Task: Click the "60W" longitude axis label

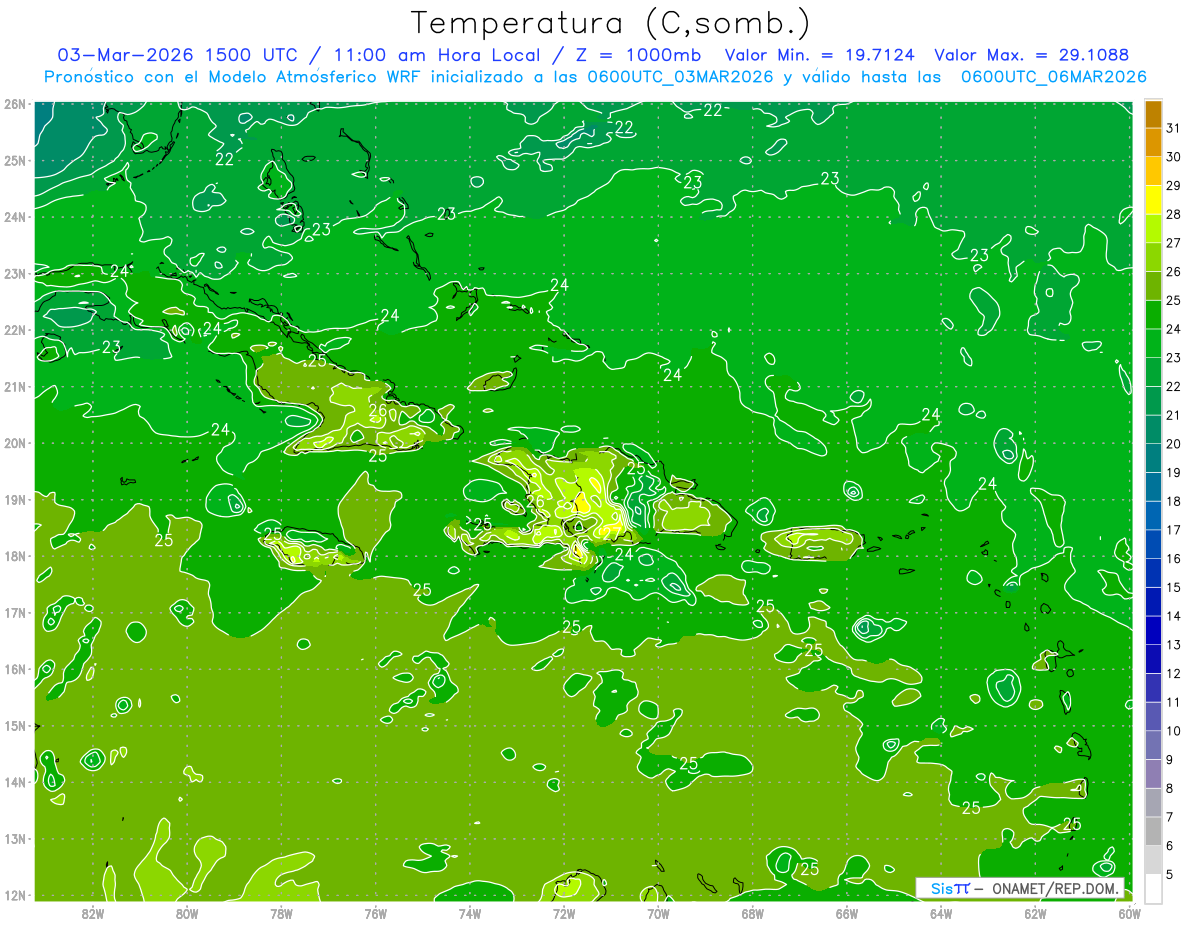Action: click(x=1130, y=913)
